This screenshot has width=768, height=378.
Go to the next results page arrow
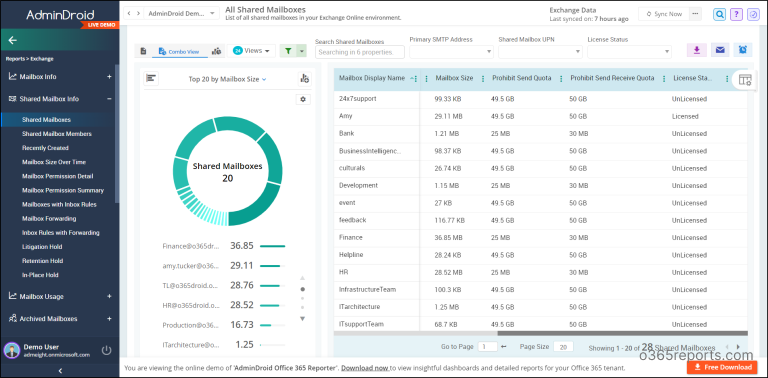tap(739, 347)
